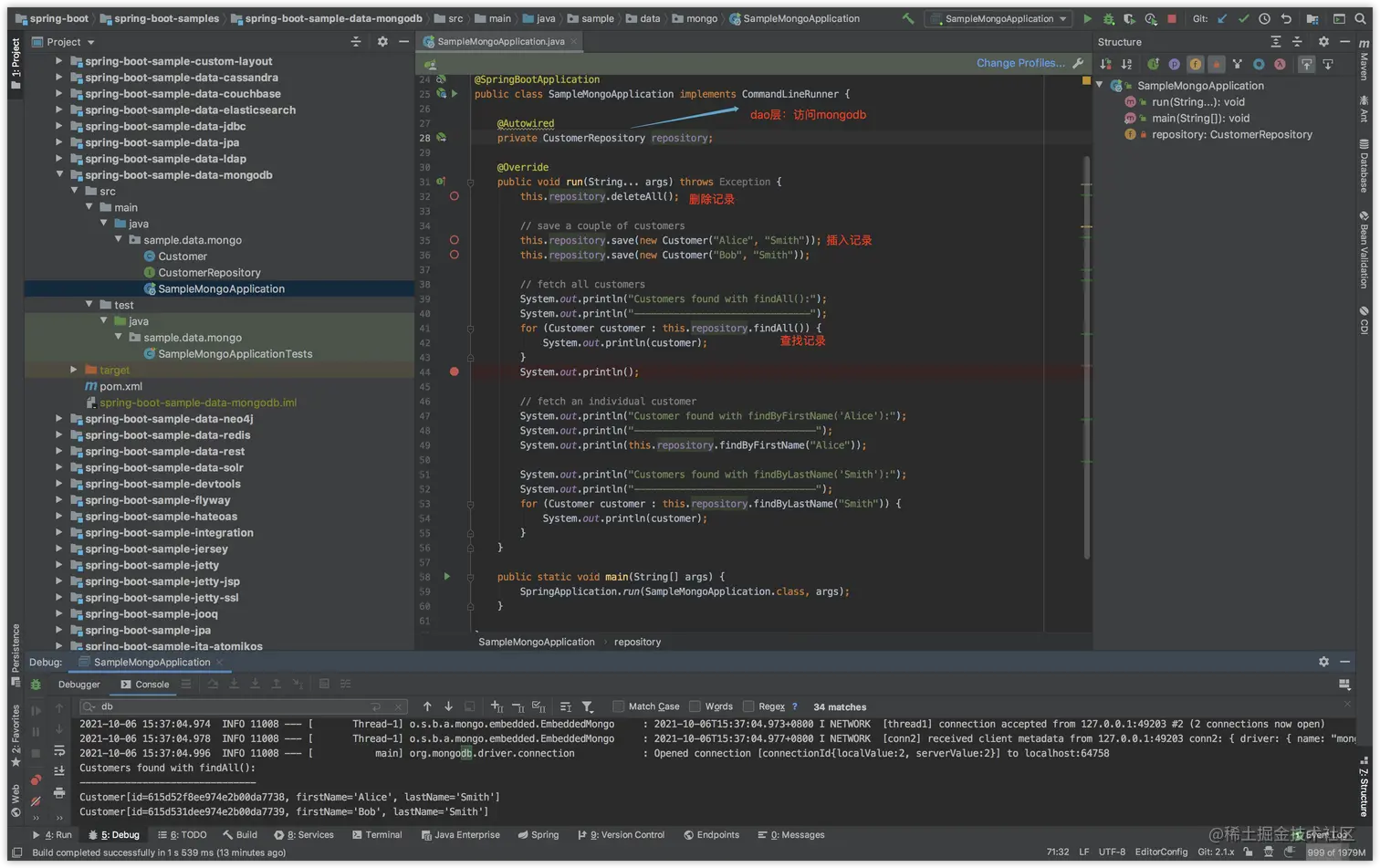This screenshot has height=868, width=1380.
Task: Enable the Regex checkbox
Action: pyautogui.click(x=748, y=706)
